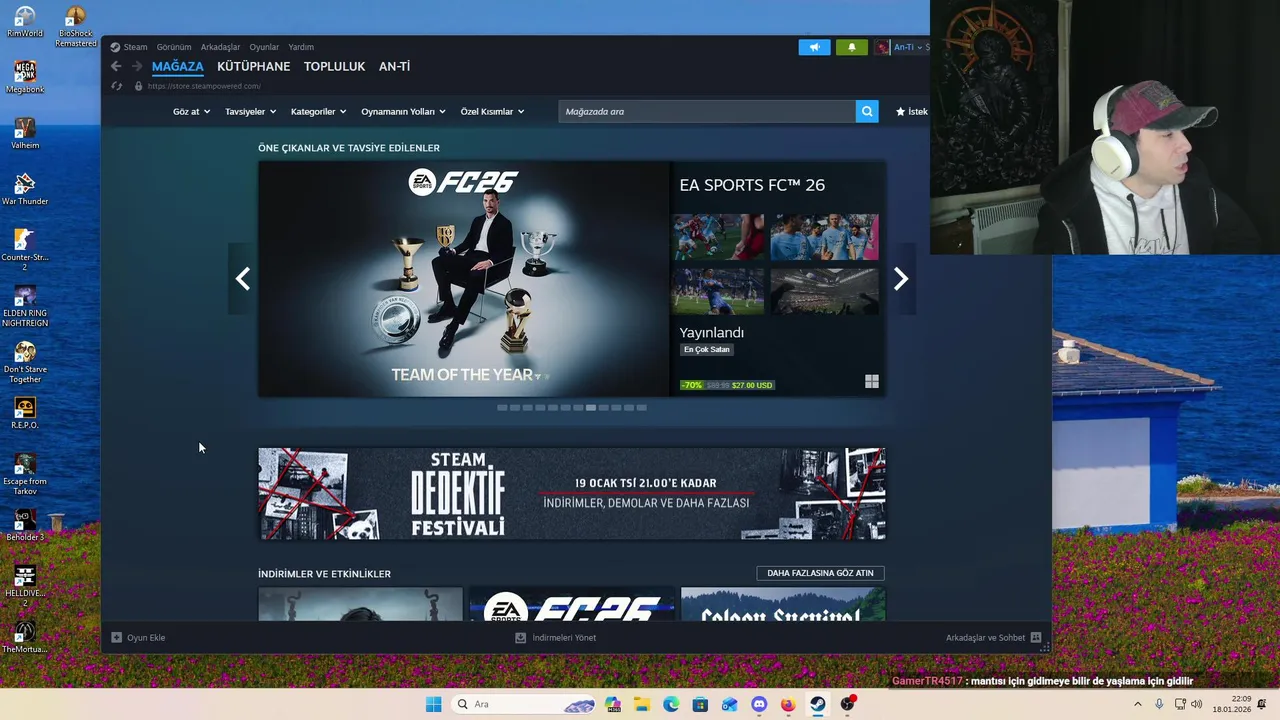Click the EA SPORTS FC™ 26 title
This screenshot has width=1280, height=720.
752,185
